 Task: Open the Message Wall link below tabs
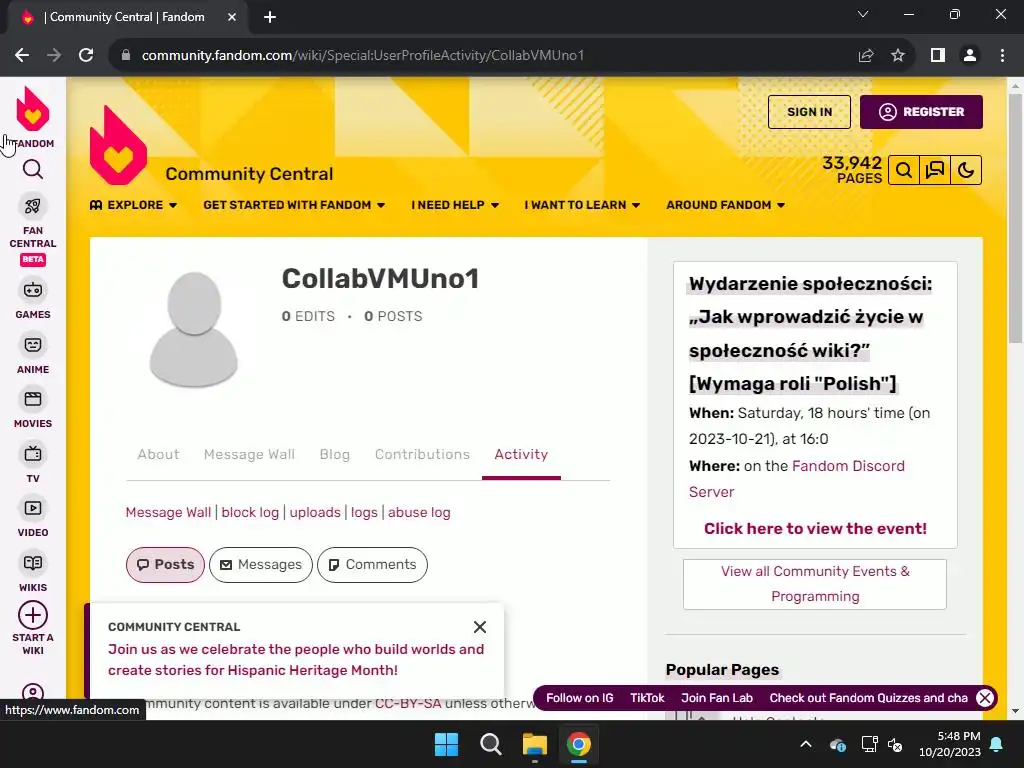point(168,513)
